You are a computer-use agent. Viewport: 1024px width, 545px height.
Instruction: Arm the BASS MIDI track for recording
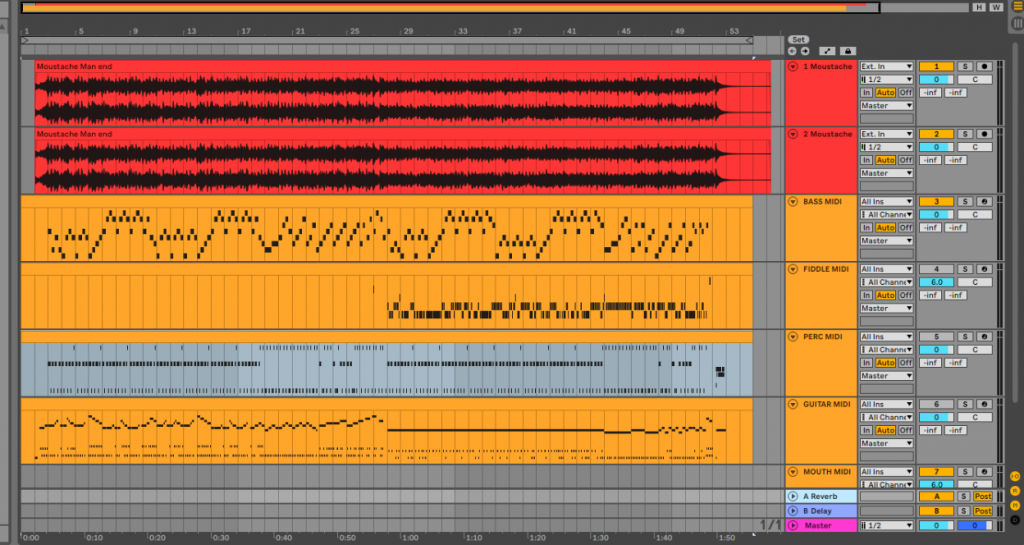click(985, 201)
